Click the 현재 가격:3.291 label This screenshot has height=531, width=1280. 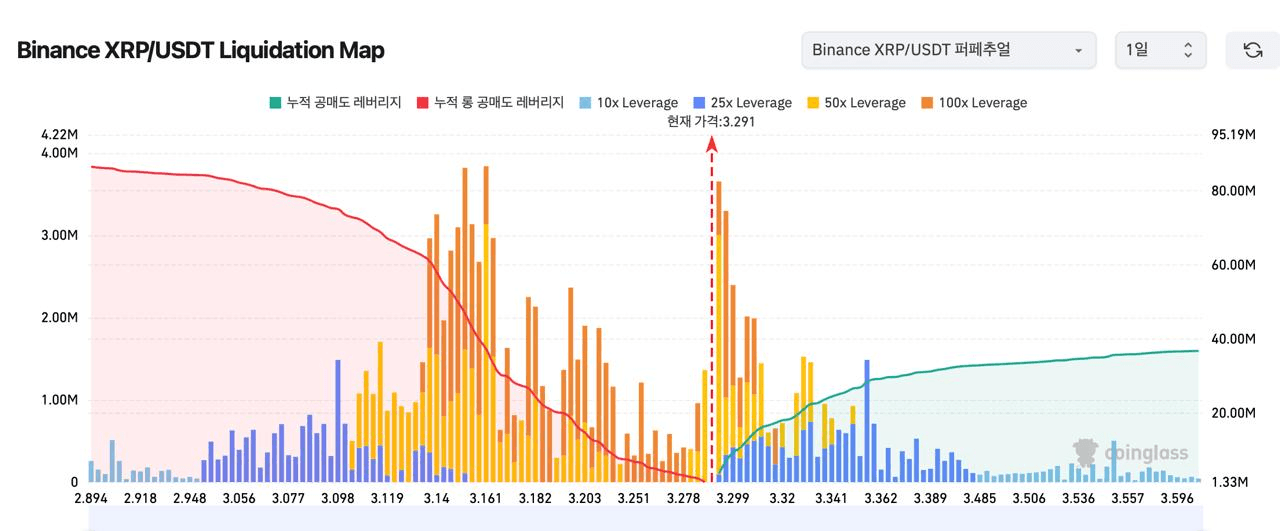coord(711,122)
